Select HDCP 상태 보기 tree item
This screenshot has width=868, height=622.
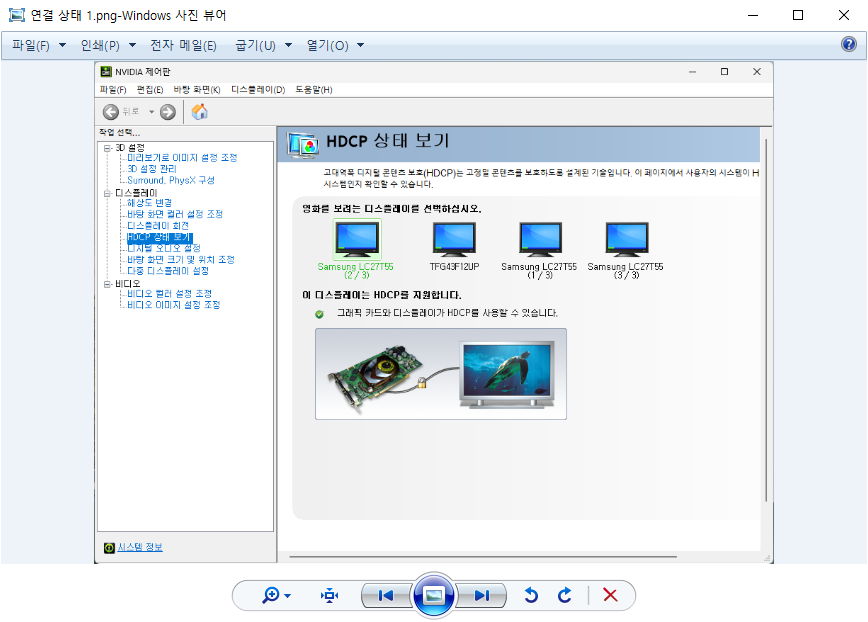click(x=160, y=237)
